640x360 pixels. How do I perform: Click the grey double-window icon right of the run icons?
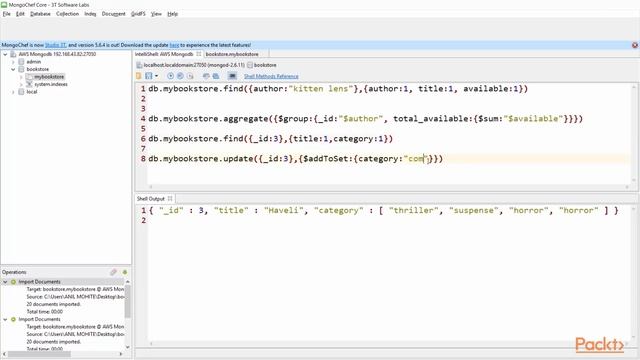[206, 76]
